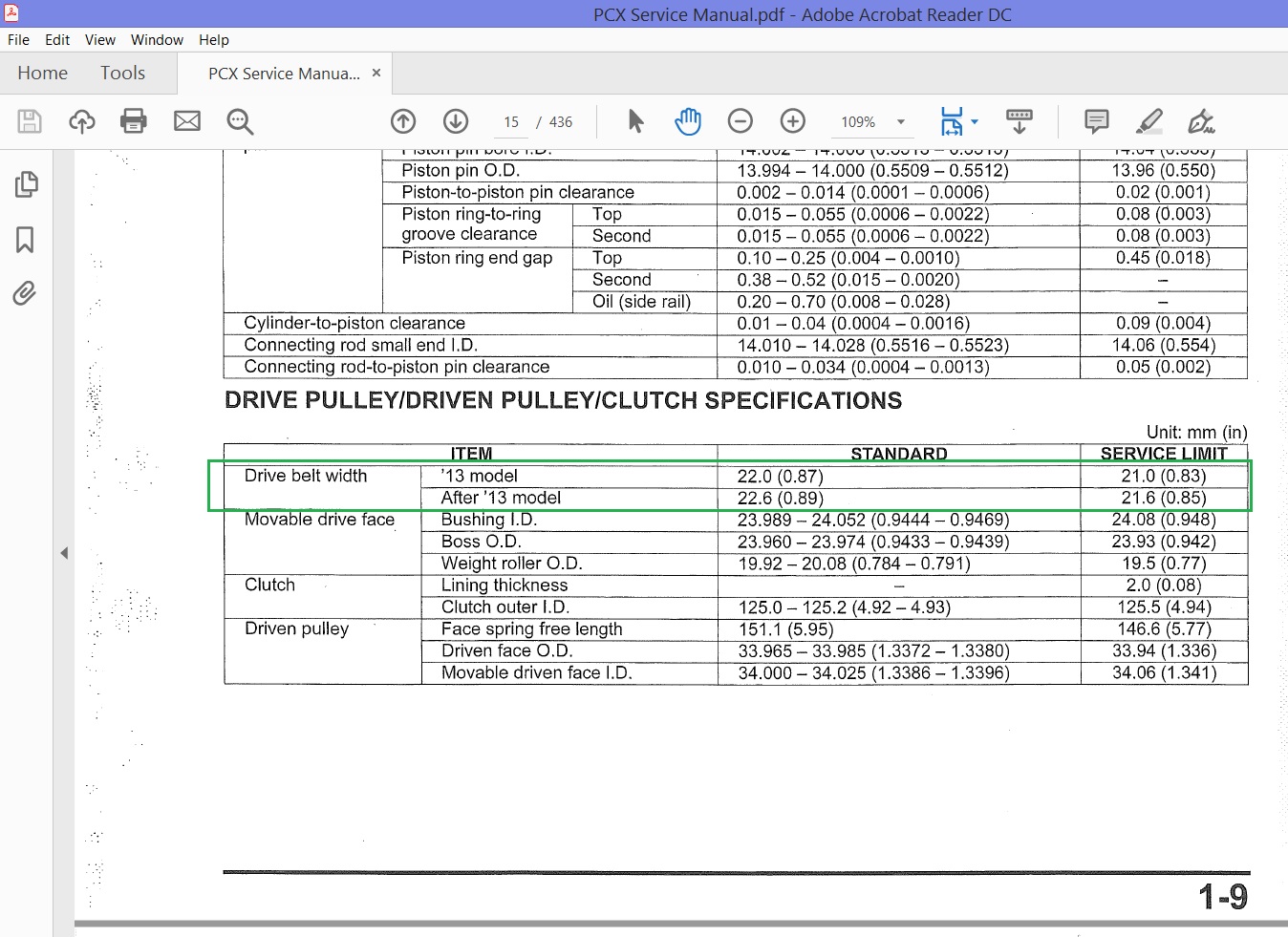Click the upload to cloud icon
The image size is (1288, 937).
pyautogui.click(x=82, y=121)
